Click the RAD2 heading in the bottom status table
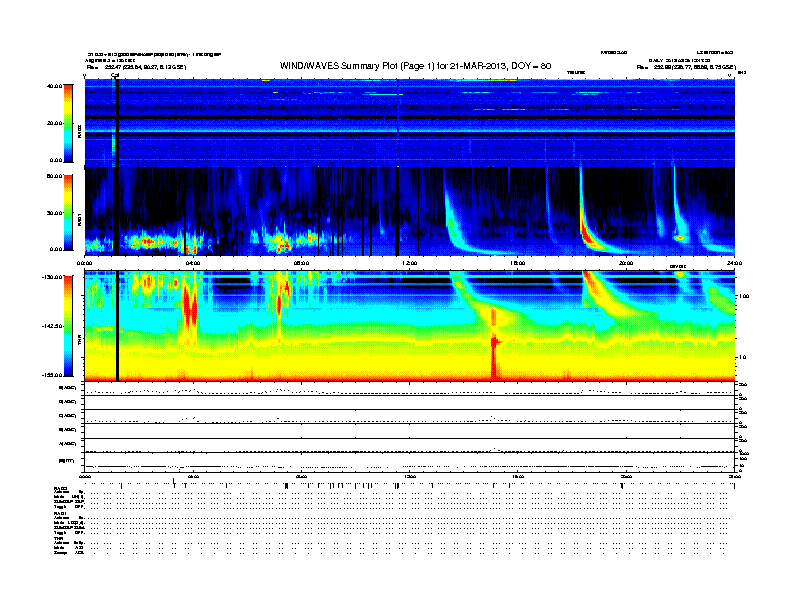 click(61, 488)
